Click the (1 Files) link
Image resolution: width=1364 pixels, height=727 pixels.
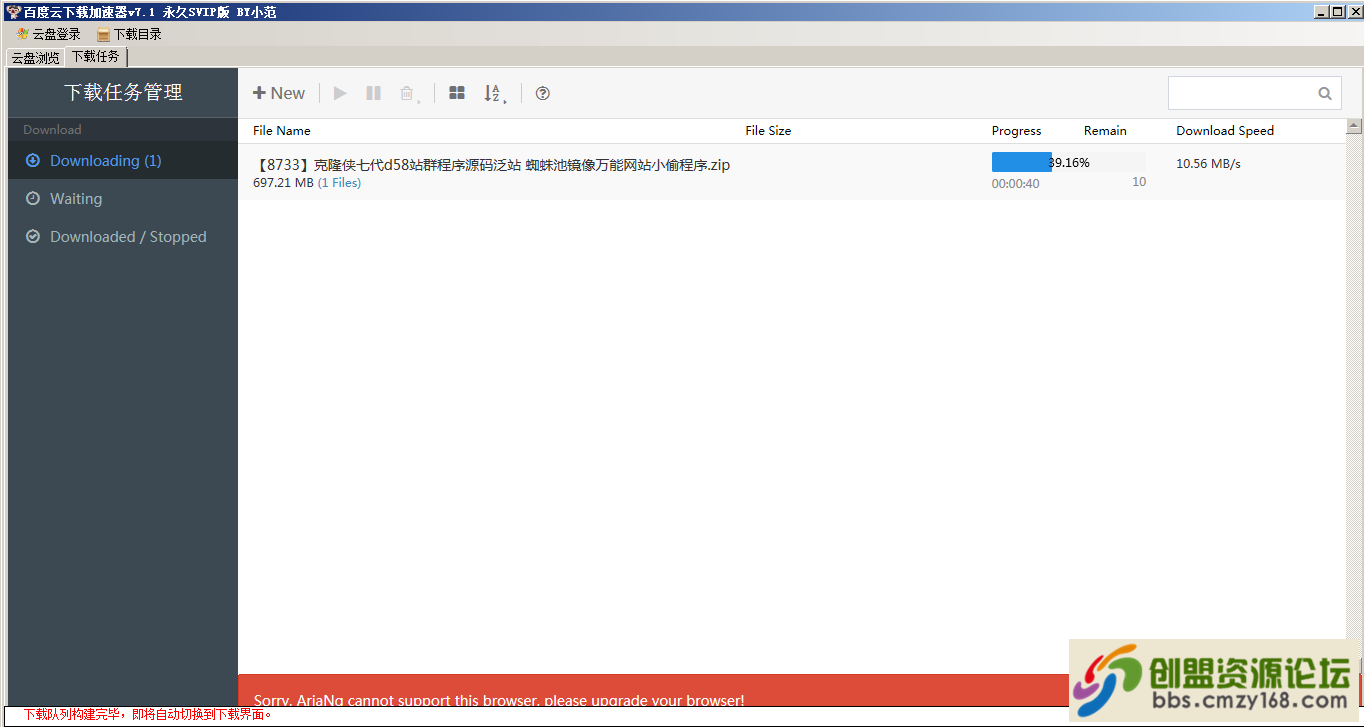(339, 183)
